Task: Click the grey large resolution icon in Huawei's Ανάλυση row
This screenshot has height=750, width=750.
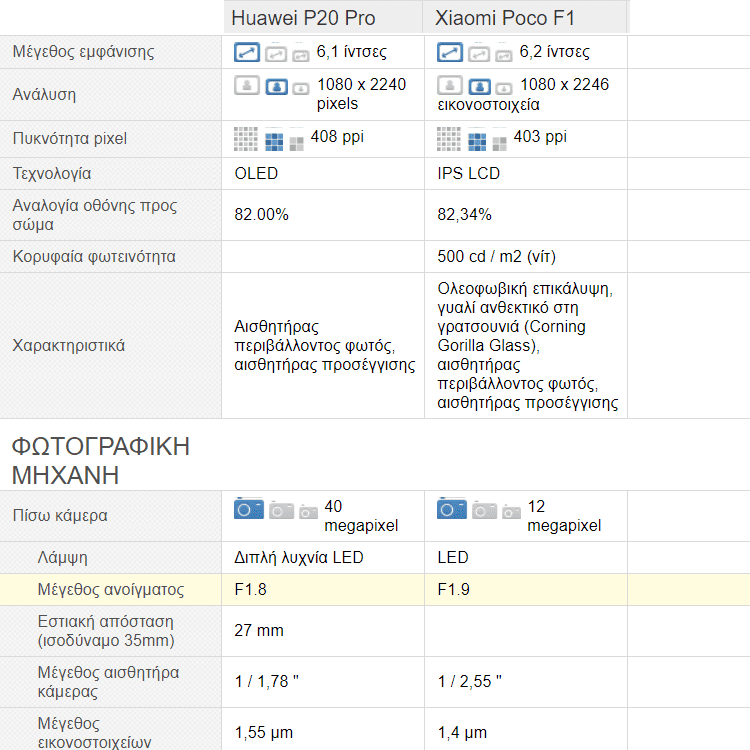Action: tap(247, 86)
